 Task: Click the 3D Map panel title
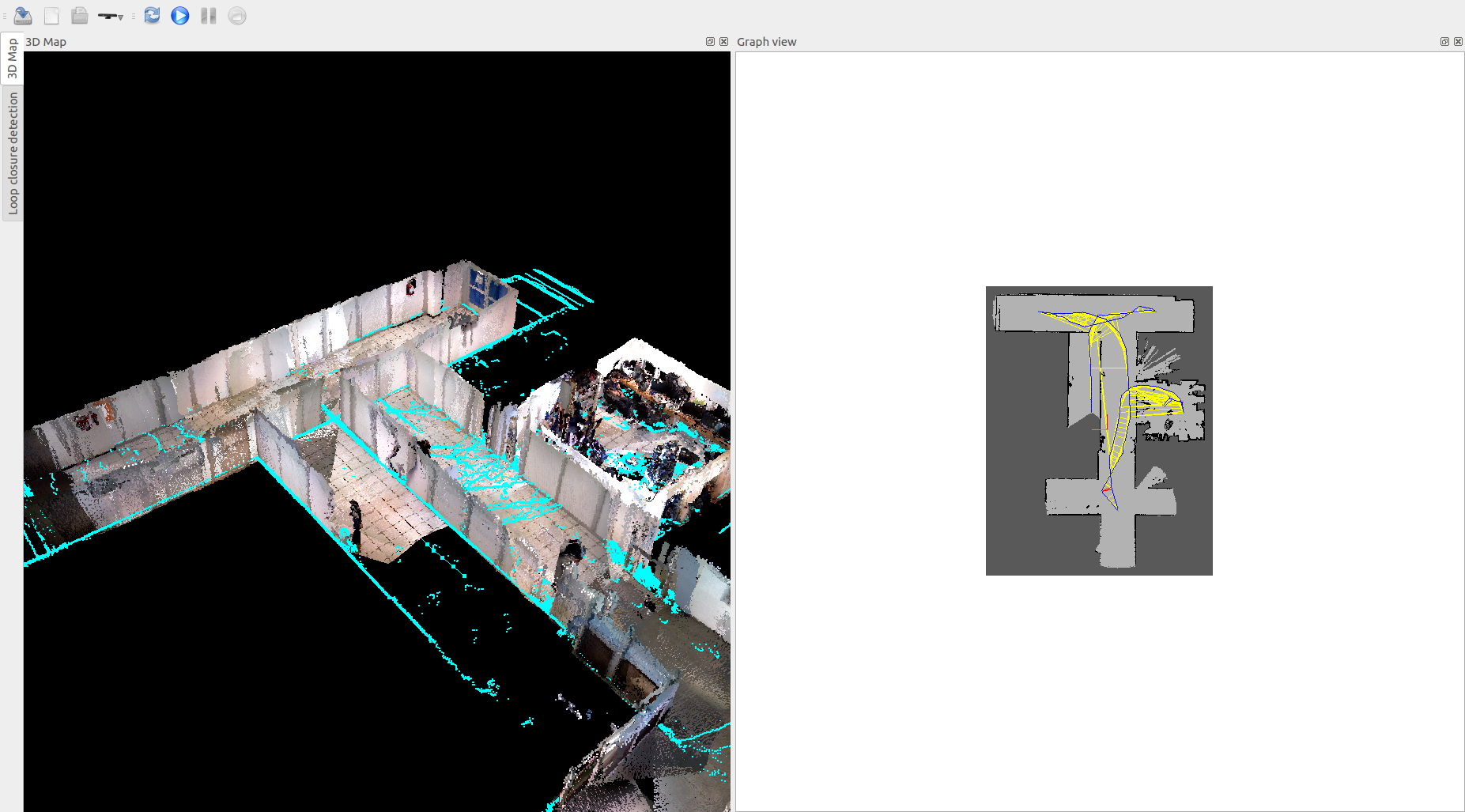[x=46, y=42]
